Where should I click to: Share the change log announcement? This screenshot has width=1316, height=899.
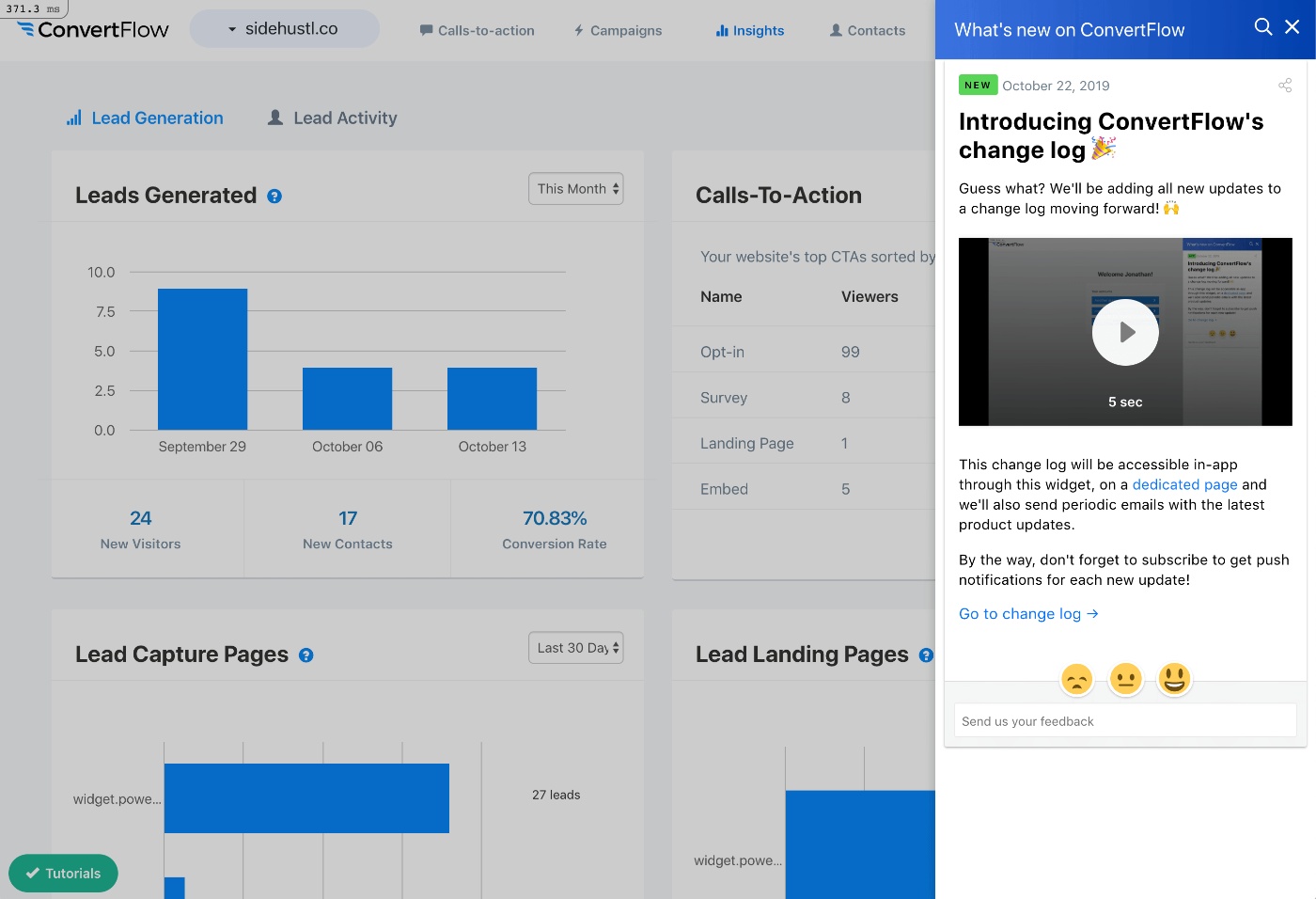[x=1285, y=86]
